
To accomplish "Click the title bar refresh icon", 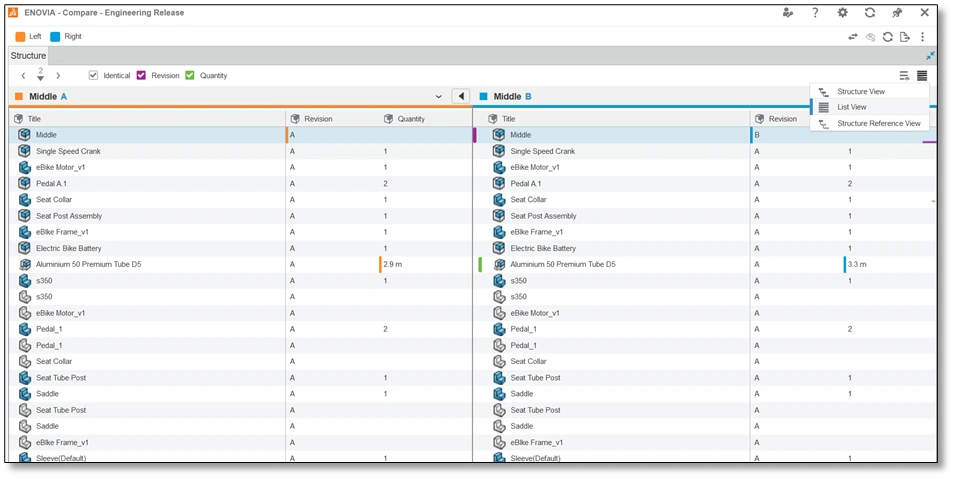I will click(870, 12).
